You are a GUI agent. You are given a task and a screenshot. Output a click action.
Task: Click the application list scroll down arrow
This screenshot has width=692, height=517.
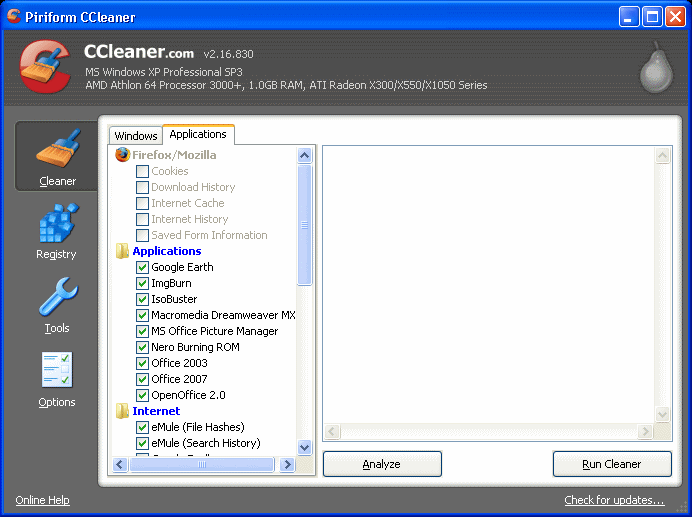click(x=305, y=447)
